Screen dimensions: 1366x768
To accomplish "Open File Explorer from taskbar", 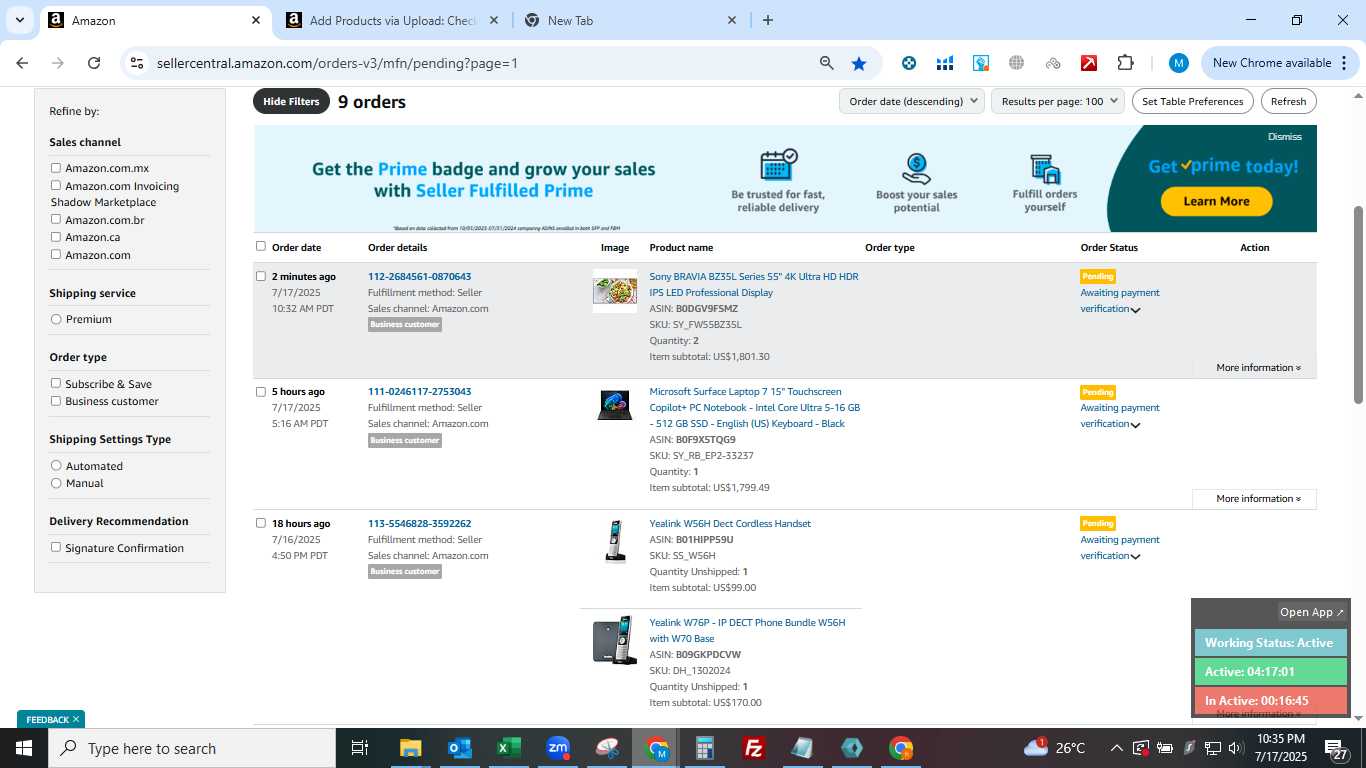I will [410, 748].
